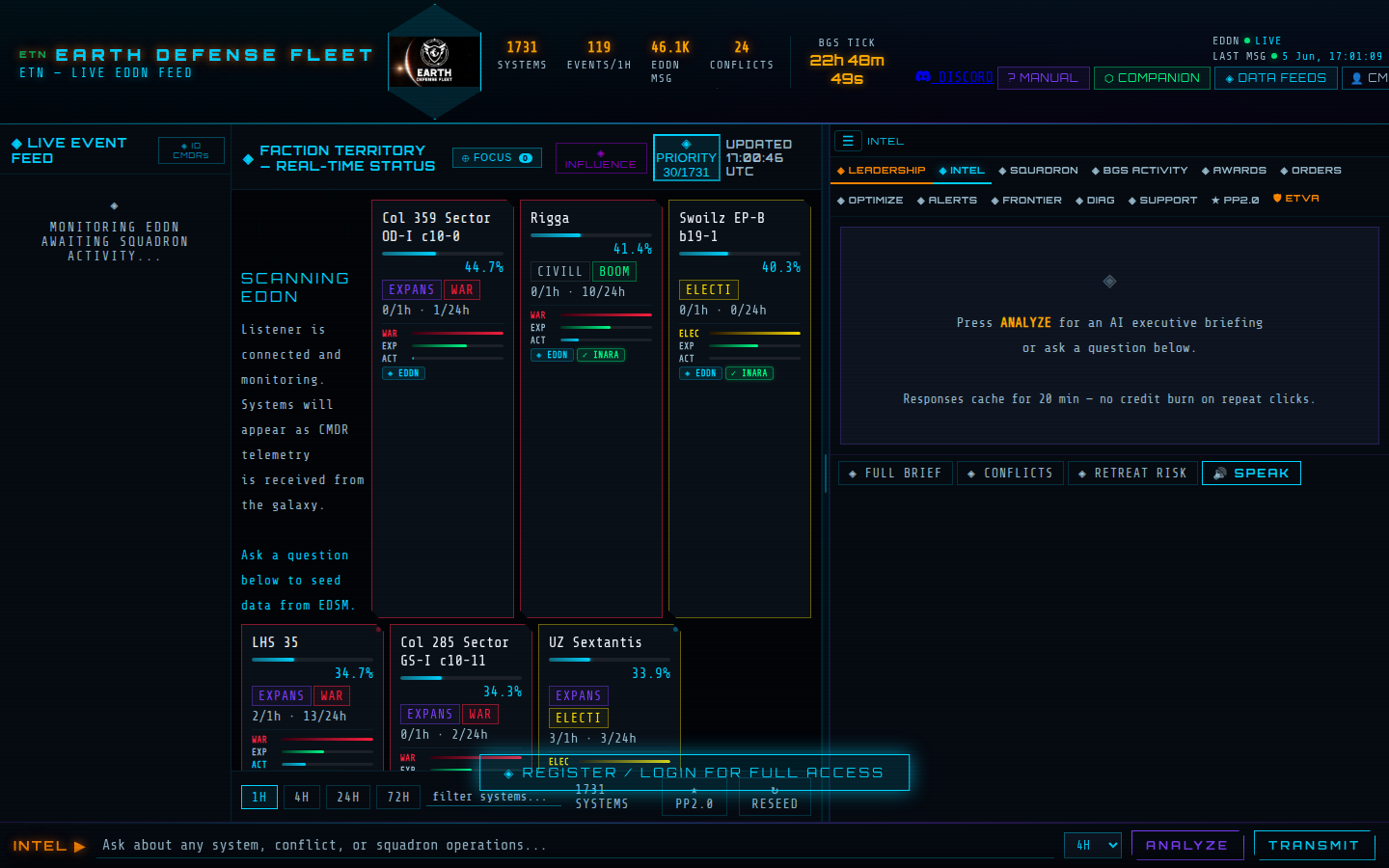This screenshot has height=868, width=1389.
Task: Open the Companion button
Action: pyautogui.click(x=1152, y=78)
